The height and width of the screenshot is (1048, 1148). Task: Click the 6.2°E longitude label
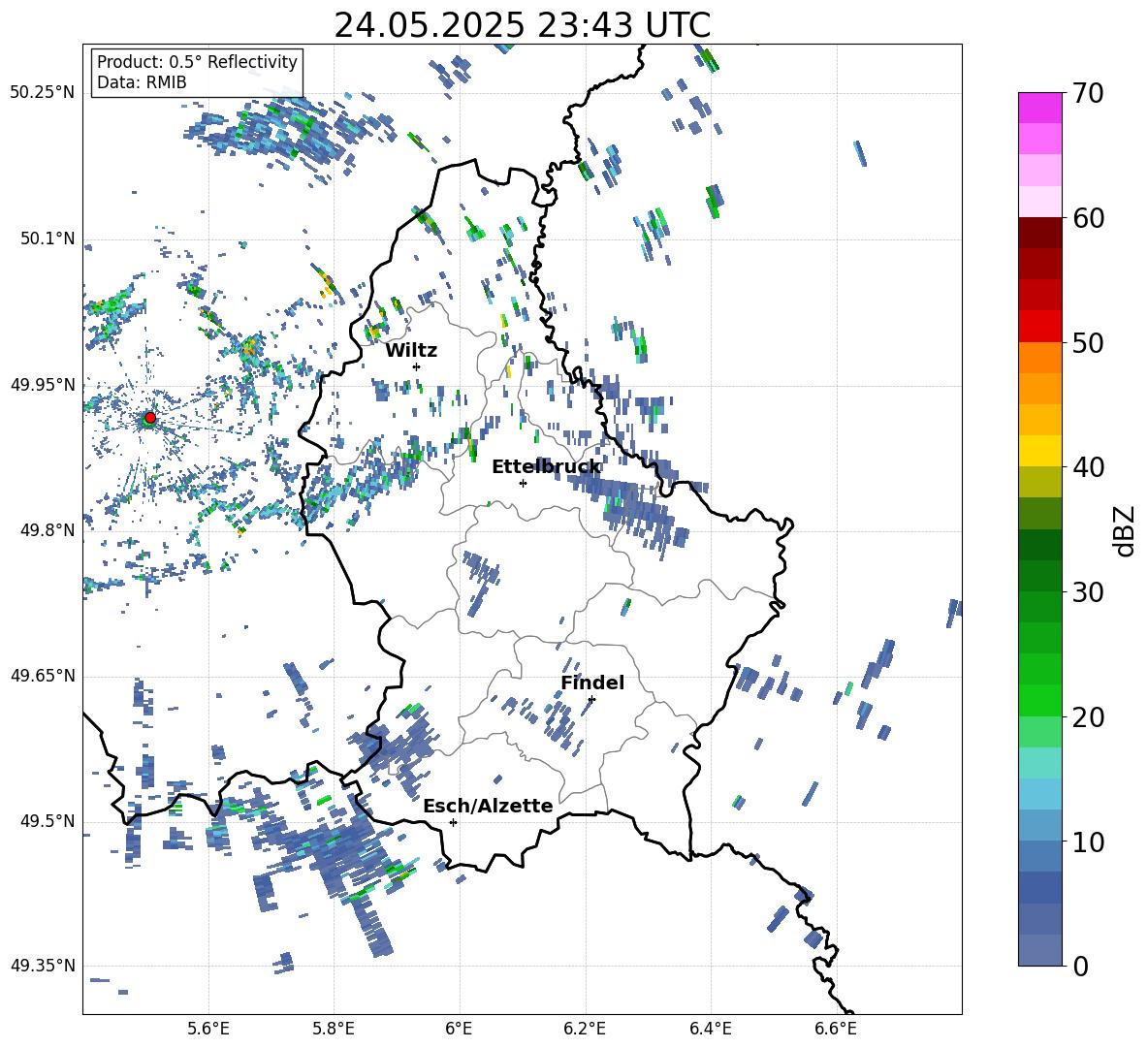pos(585,1029)
